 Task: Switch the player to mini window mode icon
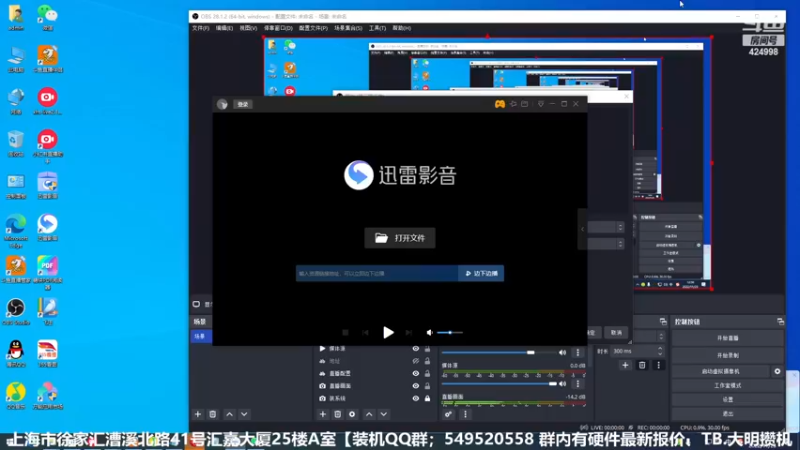[x=524, y=104]
